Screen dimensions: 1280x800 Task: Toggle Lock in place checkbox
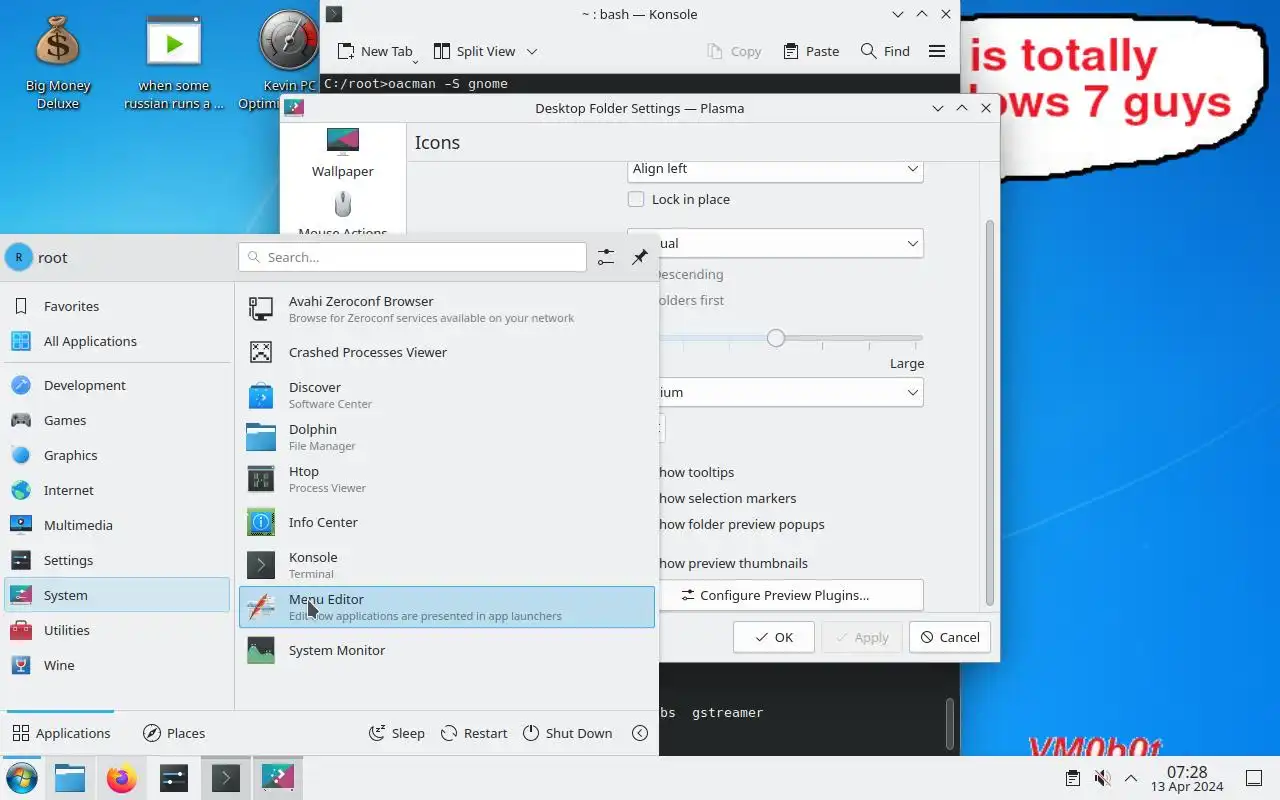[x=636, y=199]
